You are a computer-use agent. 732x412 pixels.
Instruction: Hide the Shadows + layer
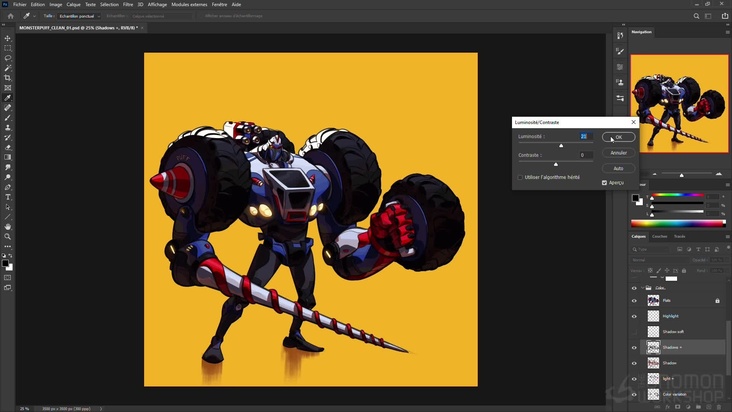(634, 348)
